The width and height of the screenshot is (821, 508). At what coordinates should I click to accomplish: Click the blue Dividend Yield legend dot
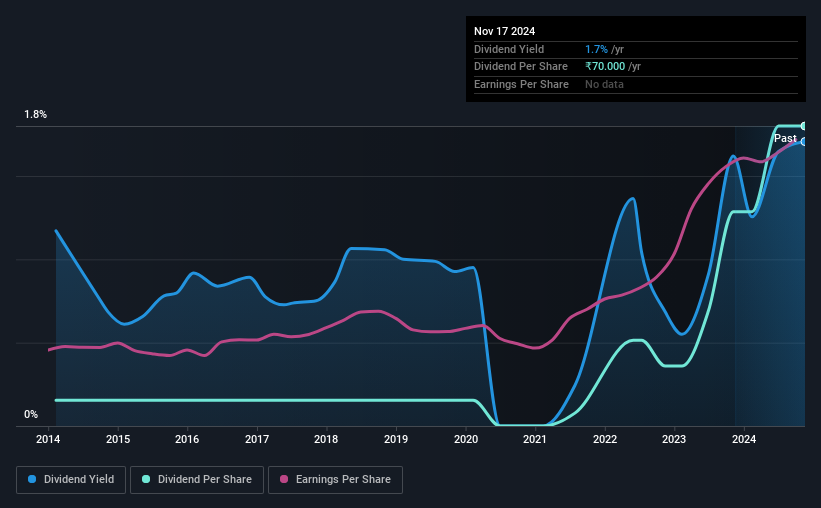[x=32, y=479]
